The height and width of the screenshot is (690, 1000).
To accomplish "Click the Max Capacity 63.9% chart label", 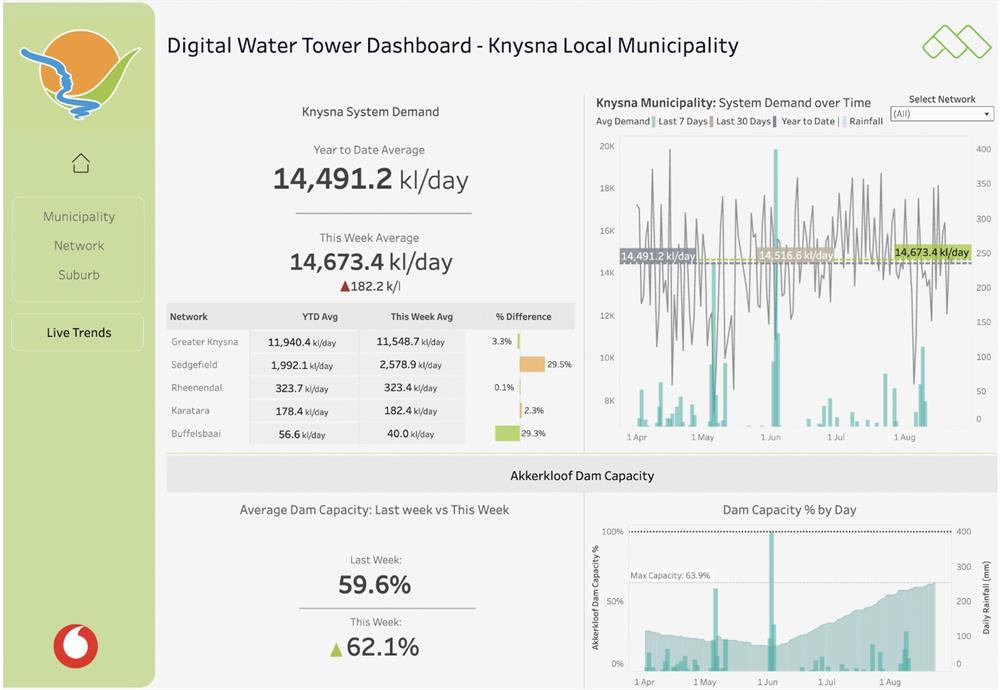I will (x=670, y=575).
